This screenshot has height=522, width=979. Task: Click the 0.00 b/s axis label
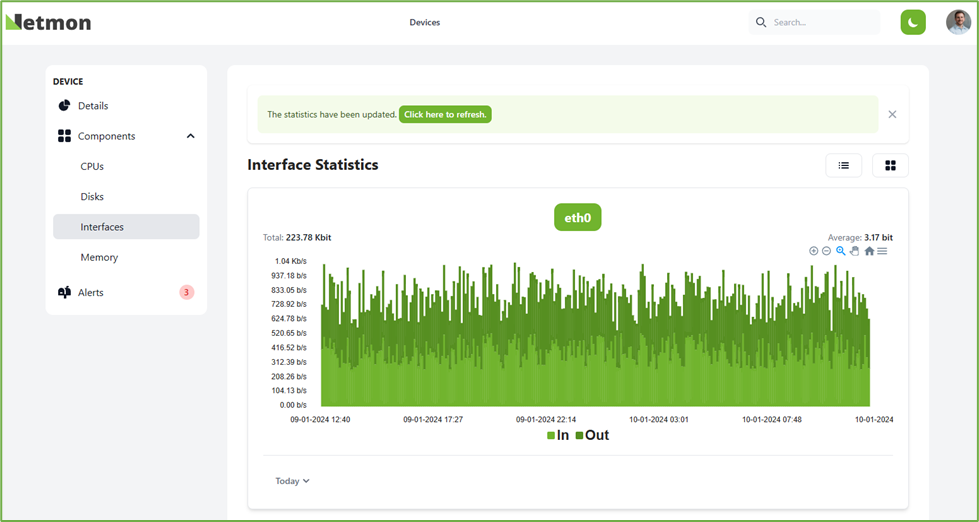[x=293, y=405]
